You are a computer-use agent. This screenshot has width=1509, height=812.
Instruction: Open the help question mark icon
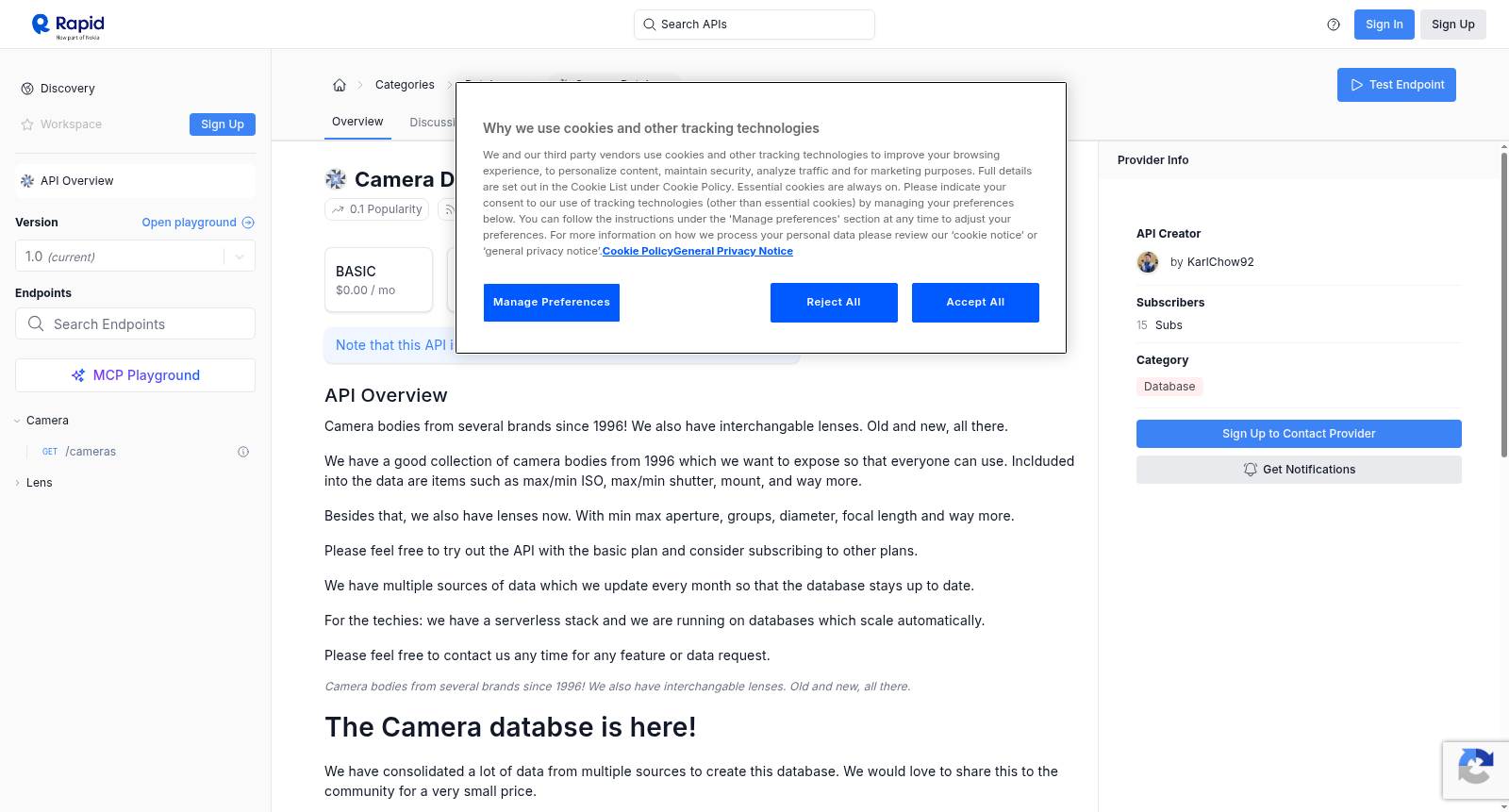[1334, 25]
